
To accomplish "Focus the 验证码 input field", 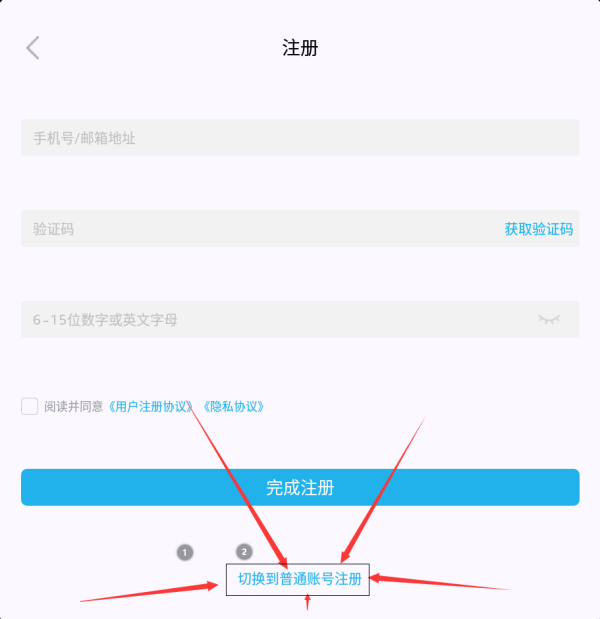I will pyautogui.click(x=261, y=229).
